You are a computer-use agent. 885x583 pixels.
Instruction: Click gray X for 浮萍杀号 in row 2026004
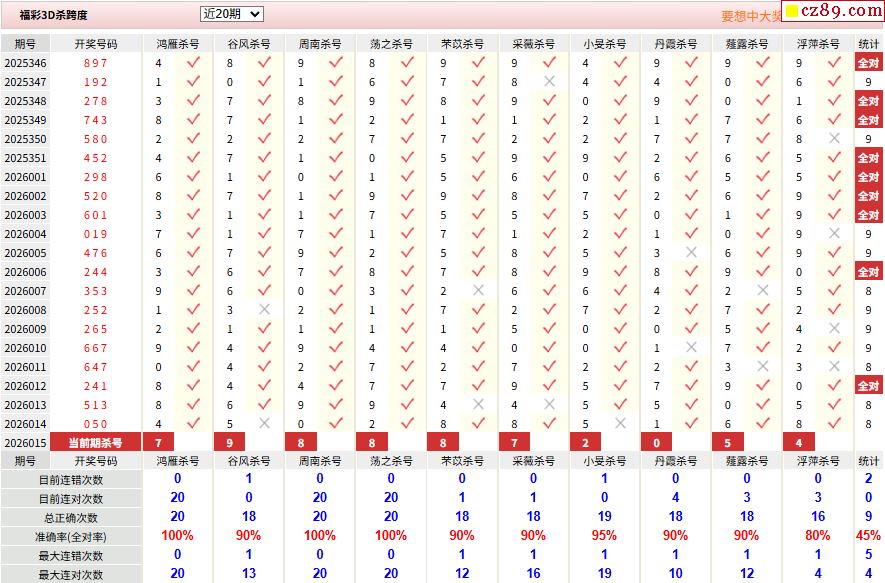(x=834, y=233)
